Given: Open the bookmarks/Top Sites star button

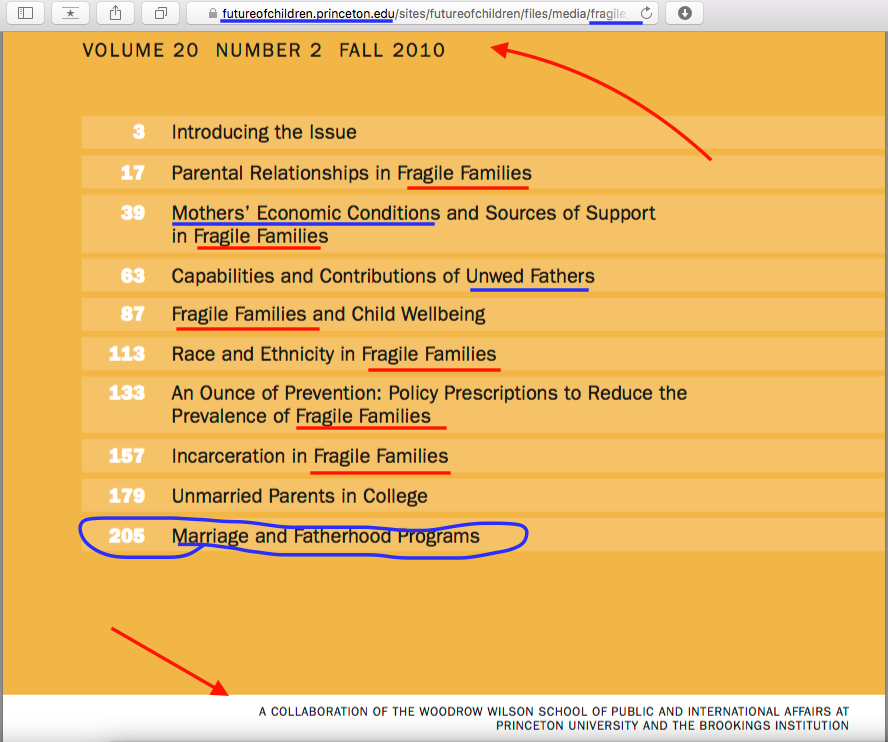Looking at the screenshot, I should point(70,13).
